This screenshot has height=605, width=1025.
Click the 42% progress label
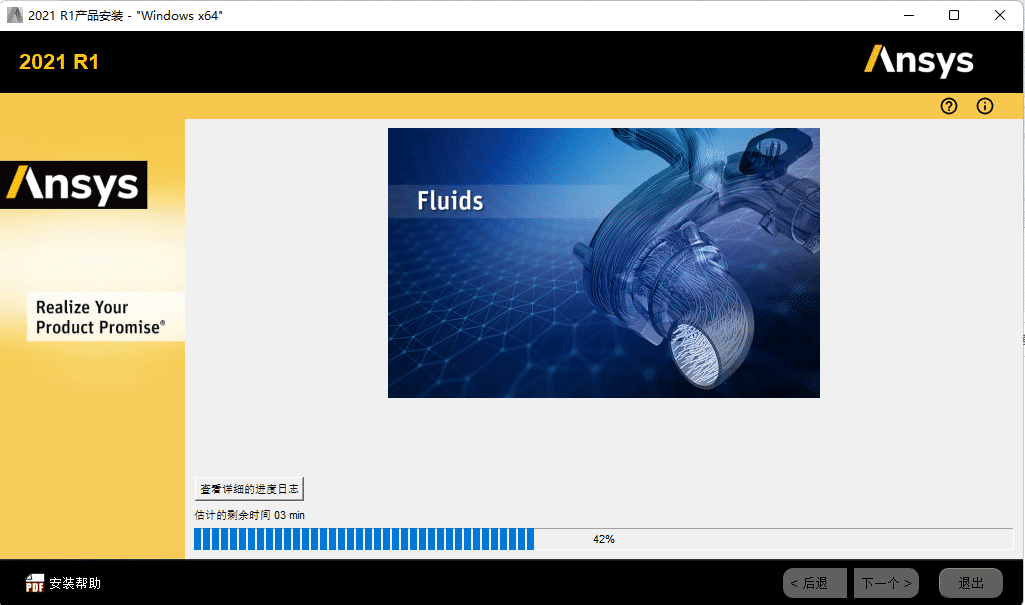pyautogui.click(x=603, y=539)
